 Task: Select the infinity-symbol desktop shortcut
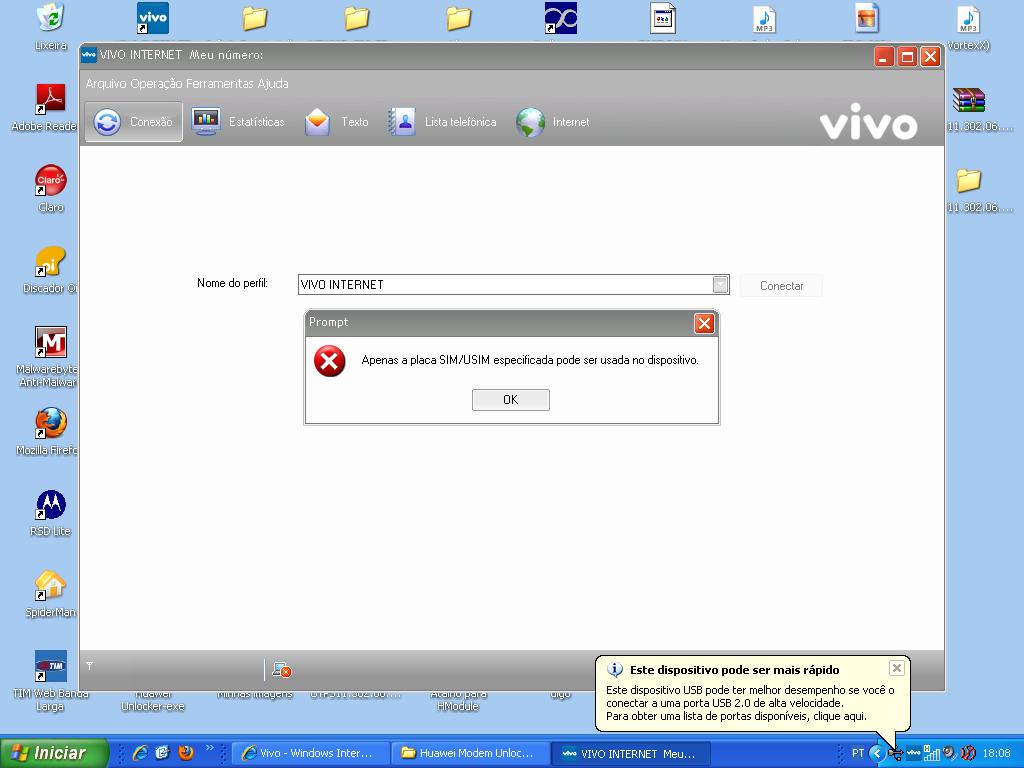tap(561, 18)
